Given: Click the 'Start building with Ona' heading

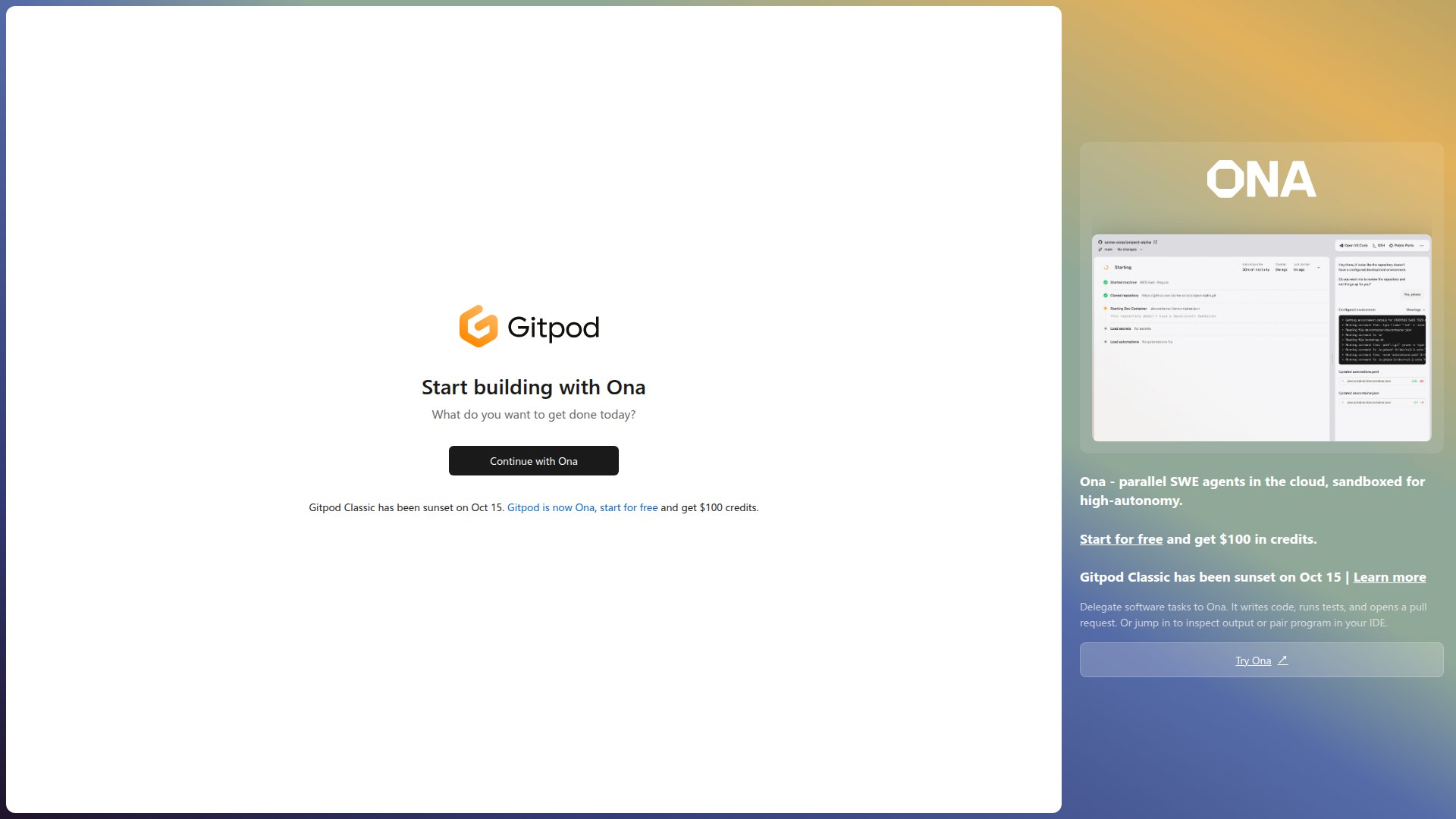Looking at the screenshot, I should [533, 387].
